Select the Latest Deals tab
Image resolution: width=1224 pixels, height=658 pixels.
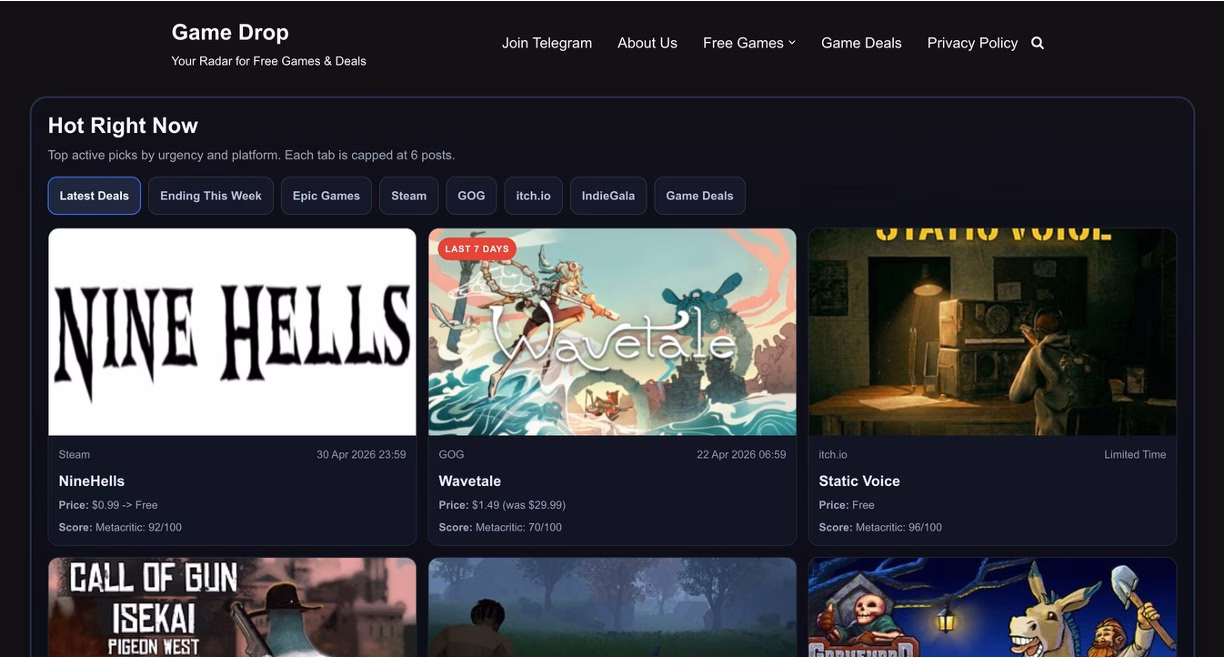pos(94,196)
